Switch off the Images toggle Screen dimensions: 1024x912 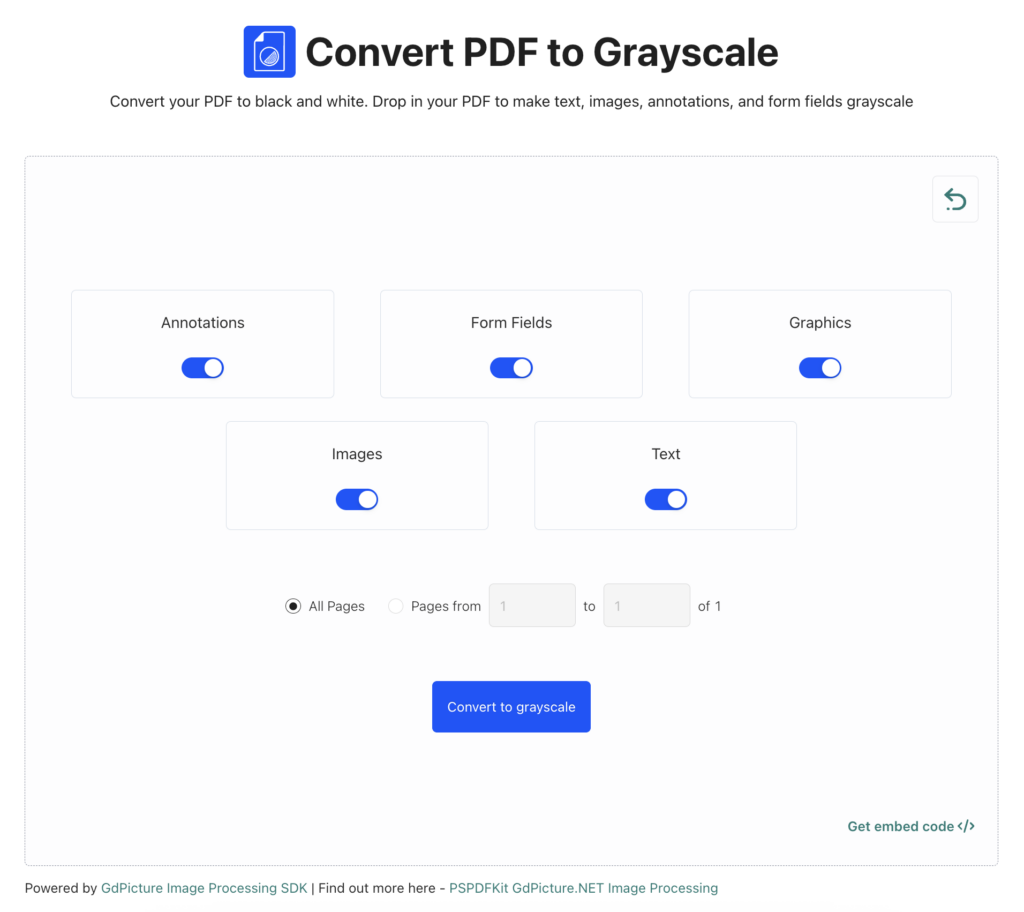(357, 499)
